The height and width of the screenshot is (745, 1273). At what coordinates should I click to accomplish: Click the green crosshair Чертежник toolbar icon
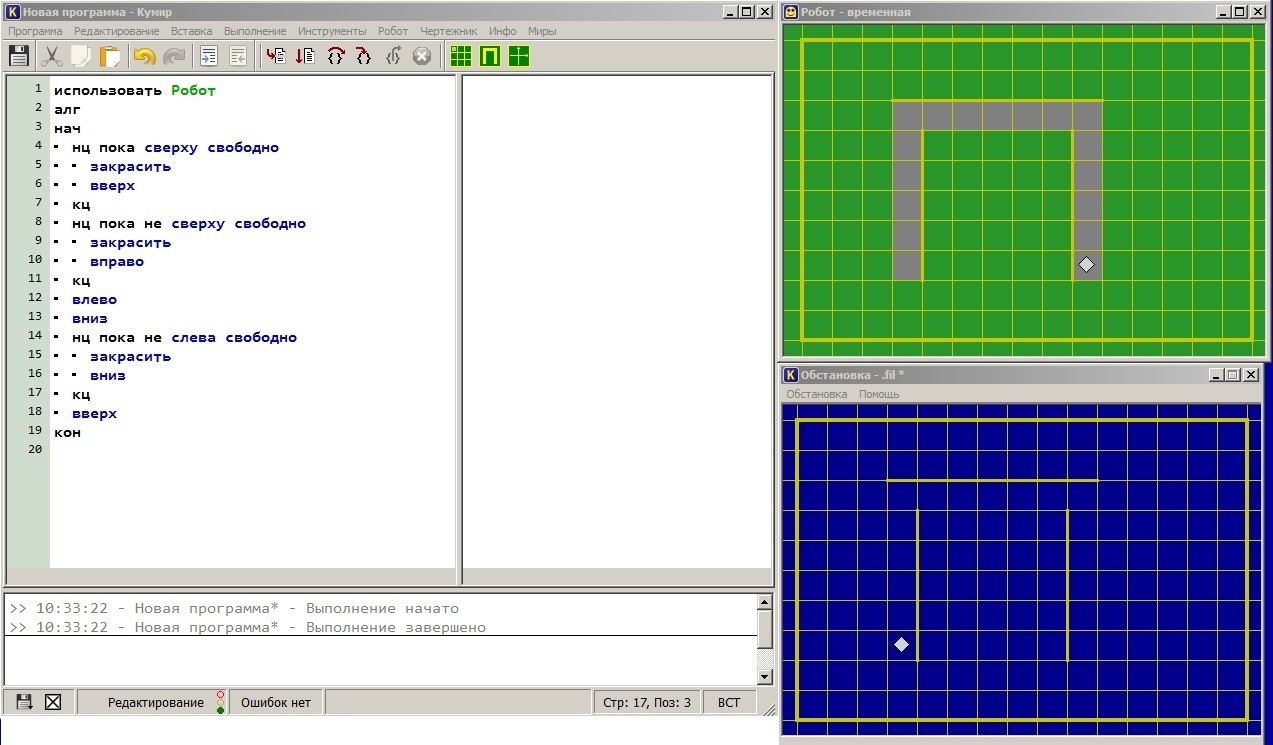coord(518,56)
